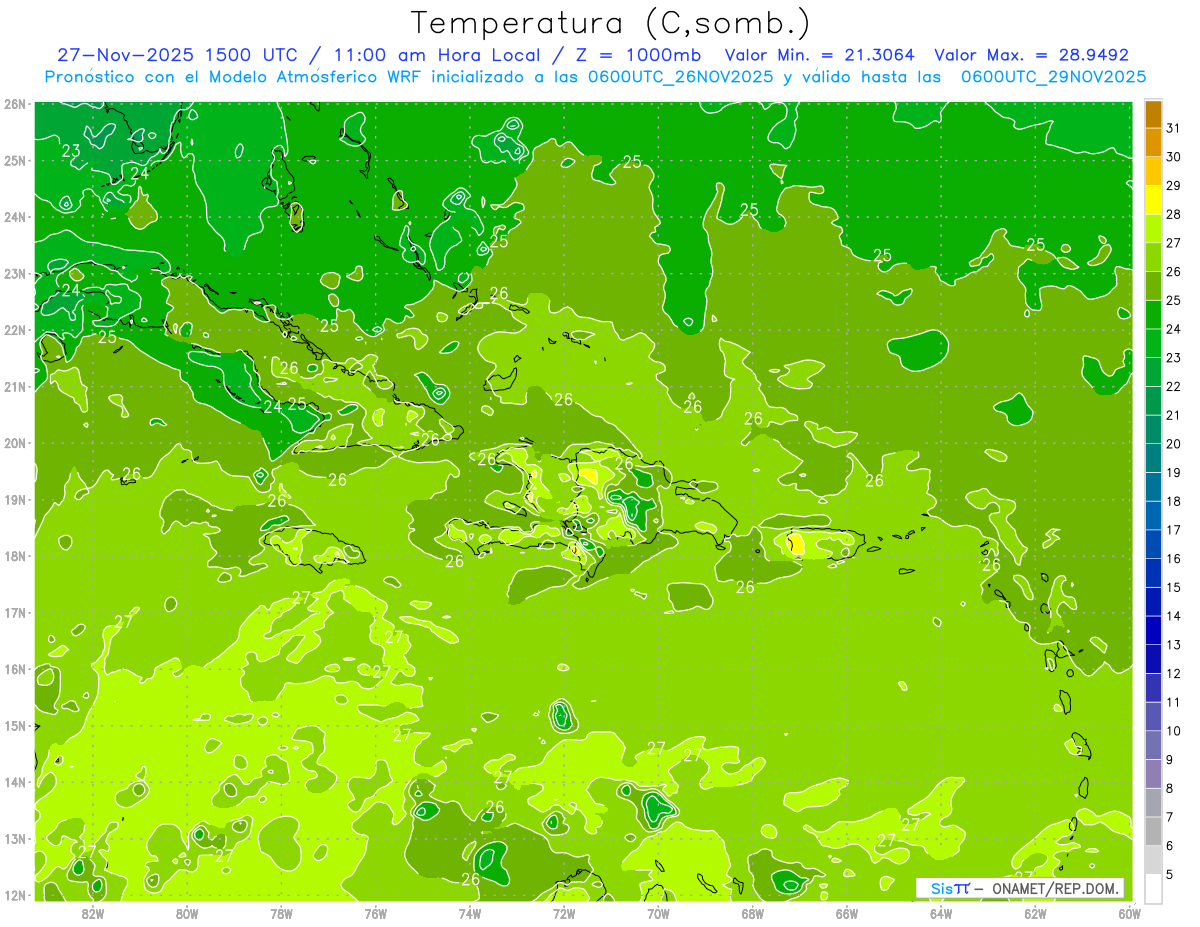Click the '66W' longitude axis label
Image resolution: width=1200 pixels, height=927 pixels.
pos(847,913)
